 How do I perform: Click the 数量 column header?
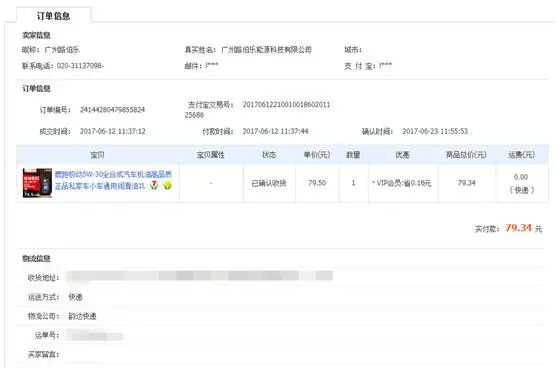(353, 155)
